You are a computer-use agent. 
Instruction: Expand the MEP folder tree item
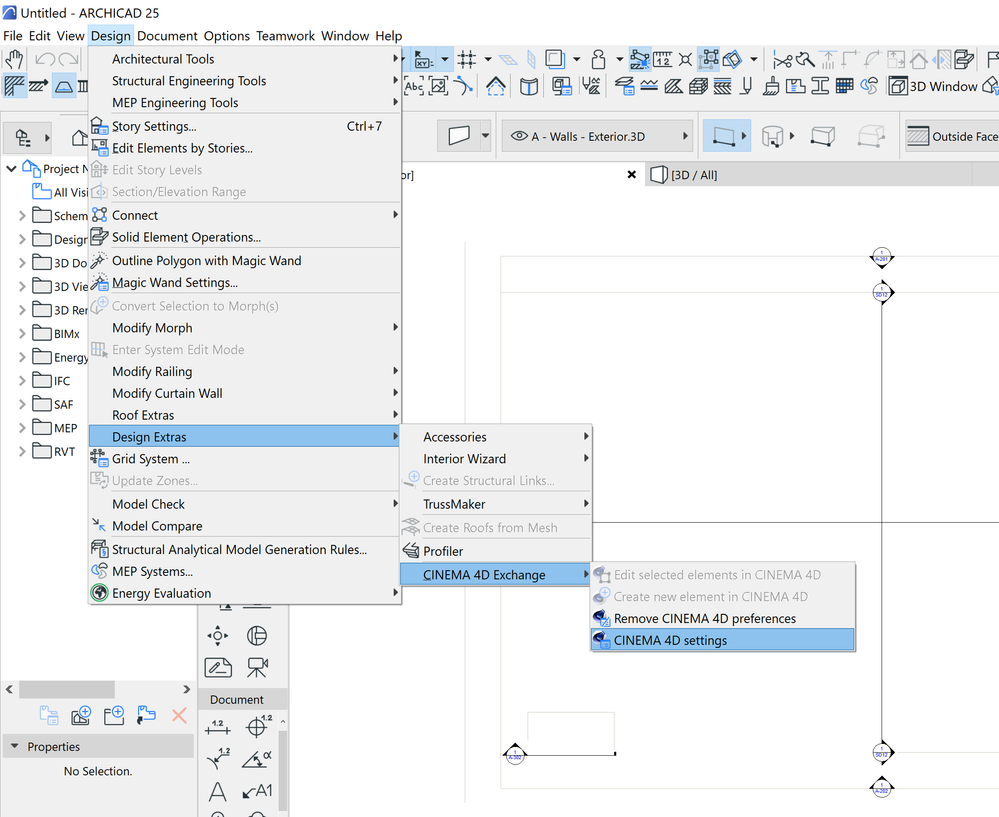22,428
